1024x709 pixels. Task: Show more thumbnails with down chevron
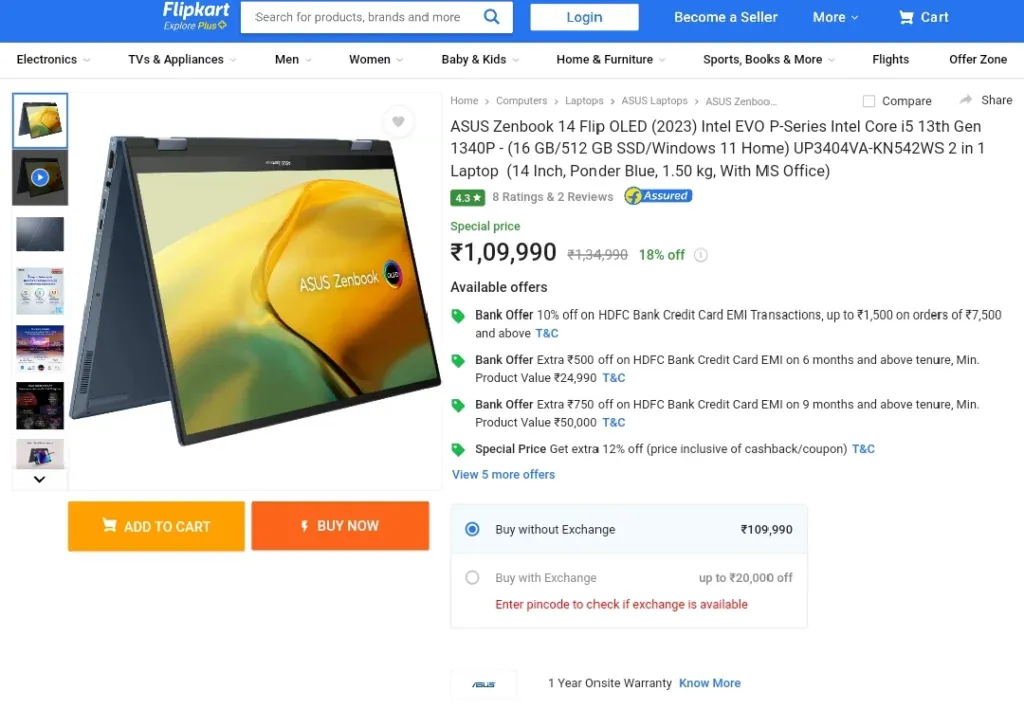pos(40,479)
